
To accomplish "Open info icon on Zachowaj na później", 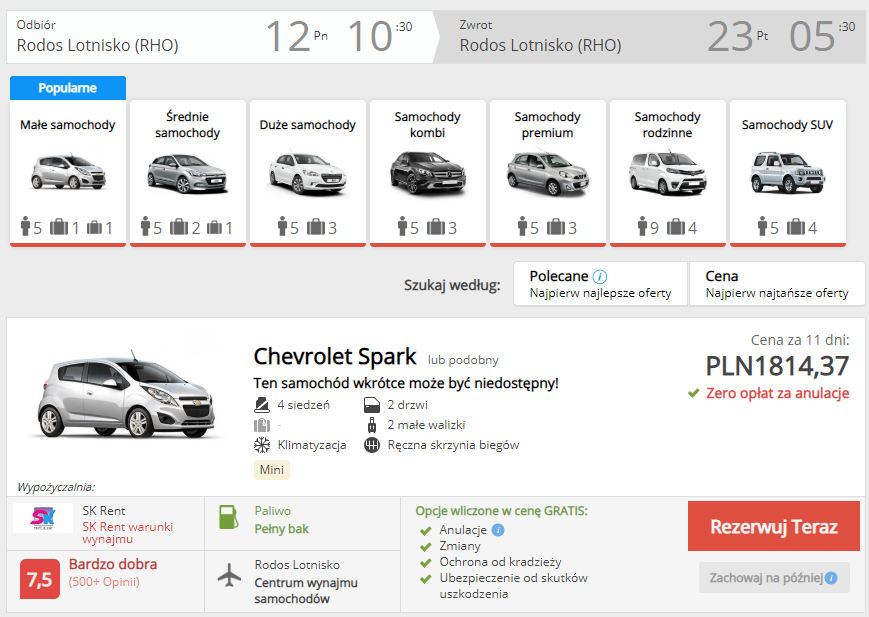I will tap(831, 578).
